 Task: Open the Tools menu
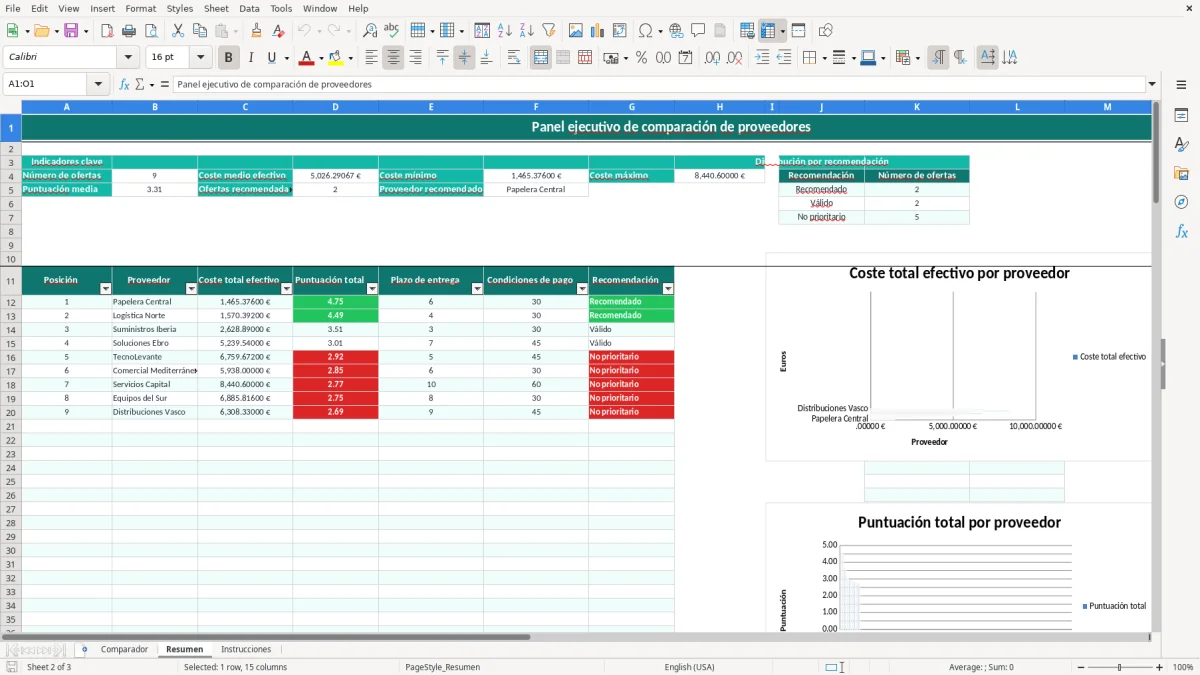(x=281, y=8)
